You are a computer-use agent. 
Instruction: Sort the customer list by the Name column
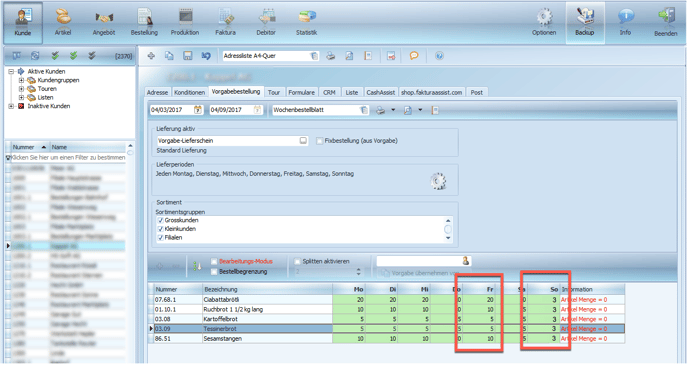point(87,147)
